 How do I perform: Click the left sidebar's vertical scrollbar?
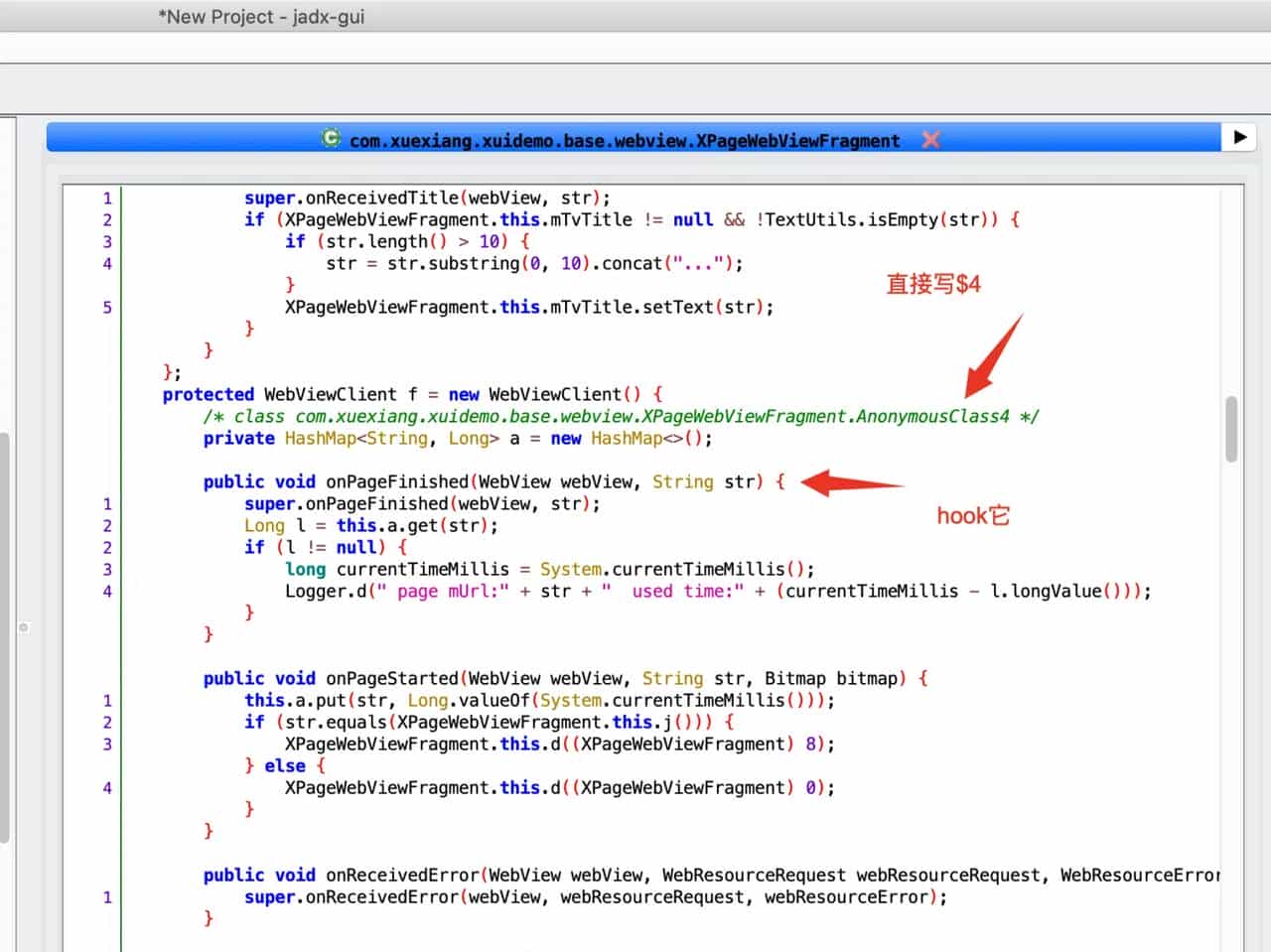coord(4,635)
